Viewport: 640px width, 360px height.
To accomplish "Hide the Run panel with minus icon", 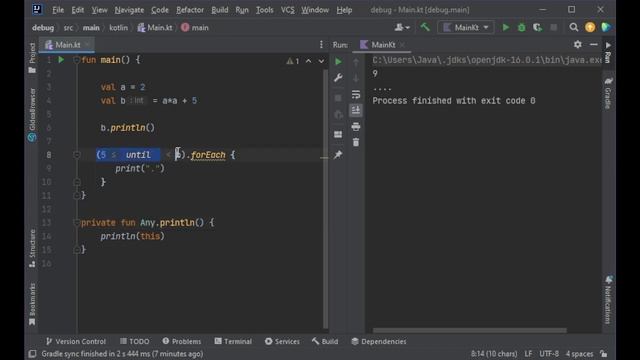I will click(x=593, y=44).
